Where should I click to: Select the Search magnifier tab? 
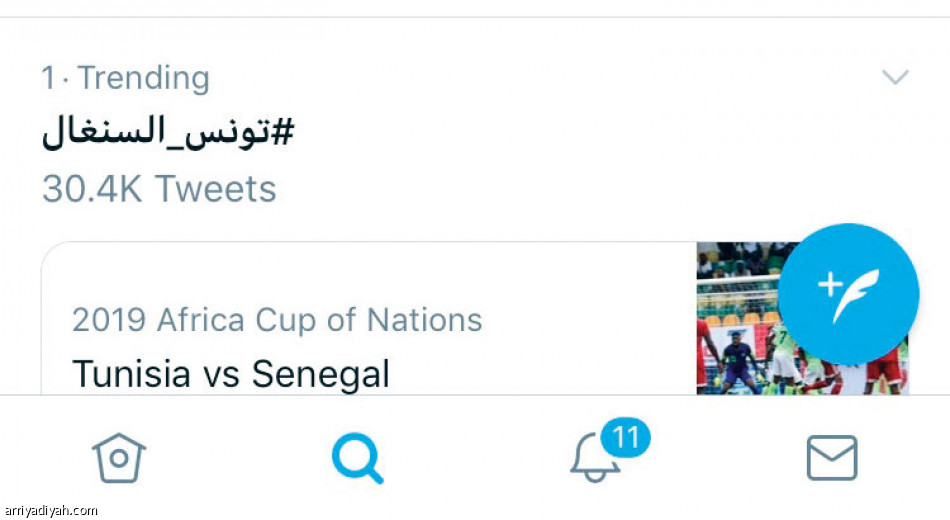pyautogui.click(x=357, y=458)
